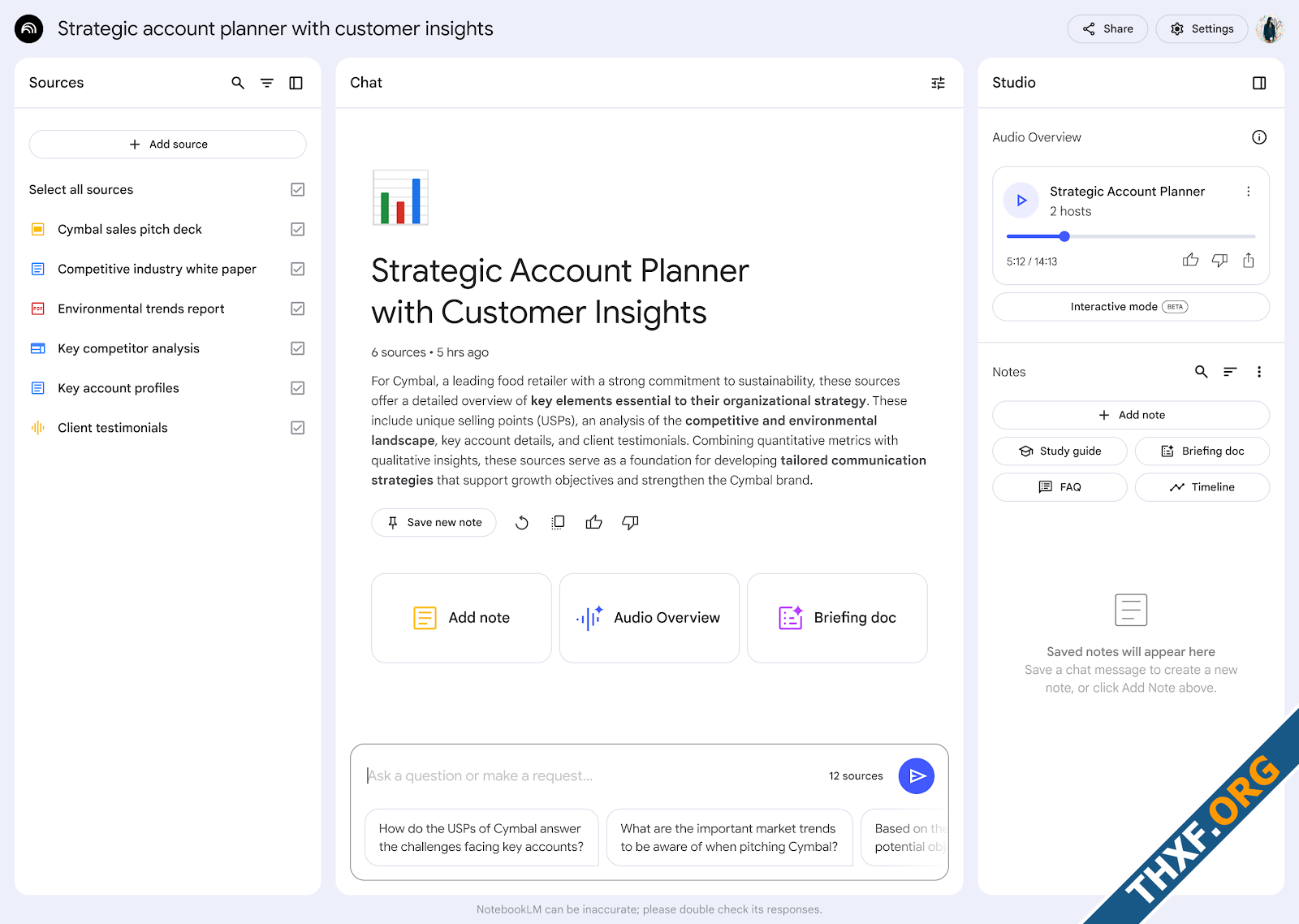Share the audio overview via export icon
The image size is (1299, 924).
click(x=1249, y=260)
